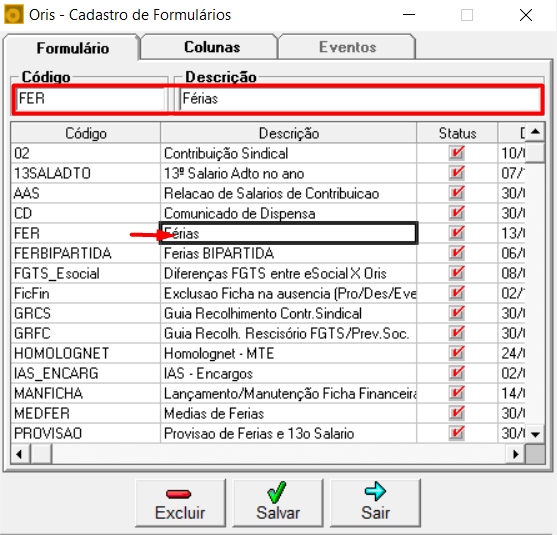
Task: Select description 'Diferenças FGTS entre eSocial X Oris'
Action: (288, 273)
